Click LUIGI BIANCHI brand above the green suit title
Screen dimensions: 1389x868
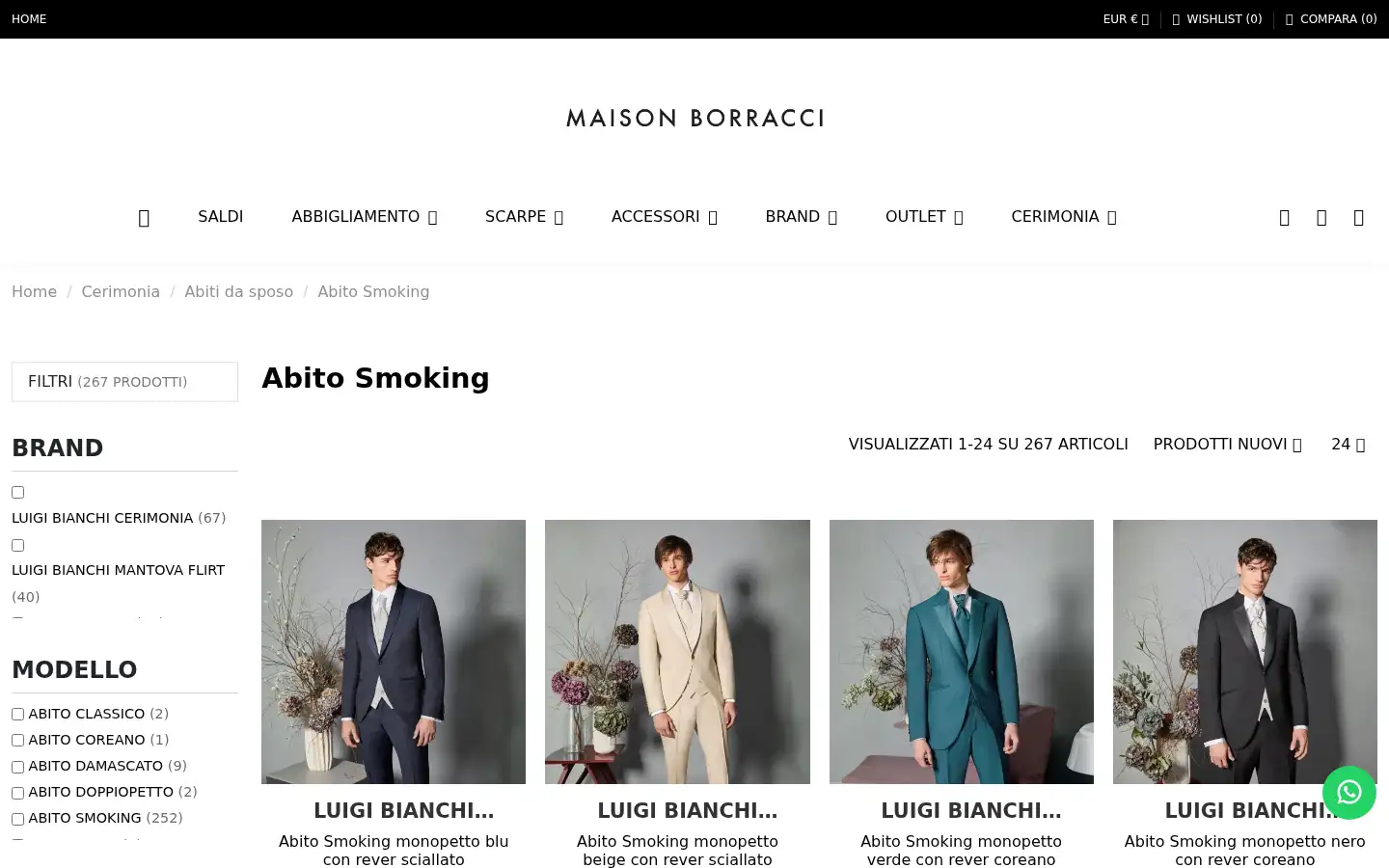(970, 811)
